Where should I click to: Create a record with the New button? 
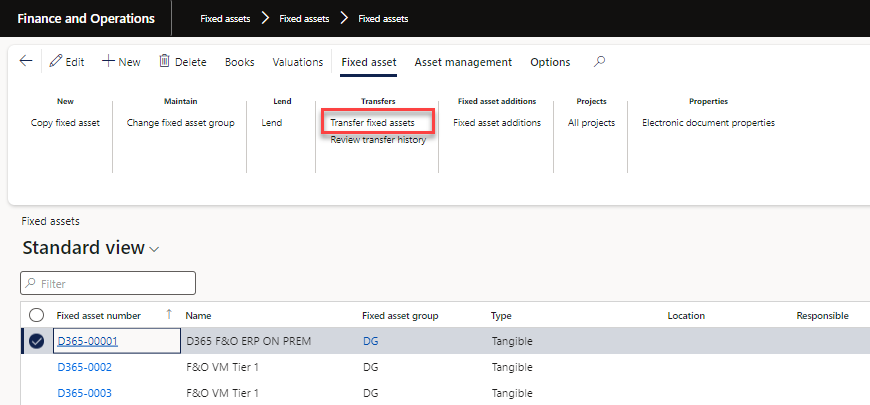click(121, 62)
